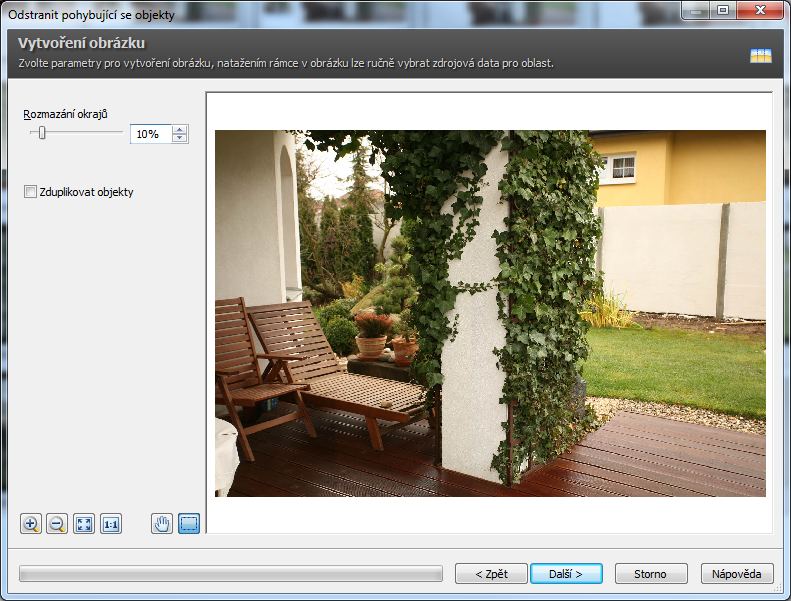
Task: Open help via the Nápověda button
Action: [x=737, y=574]
